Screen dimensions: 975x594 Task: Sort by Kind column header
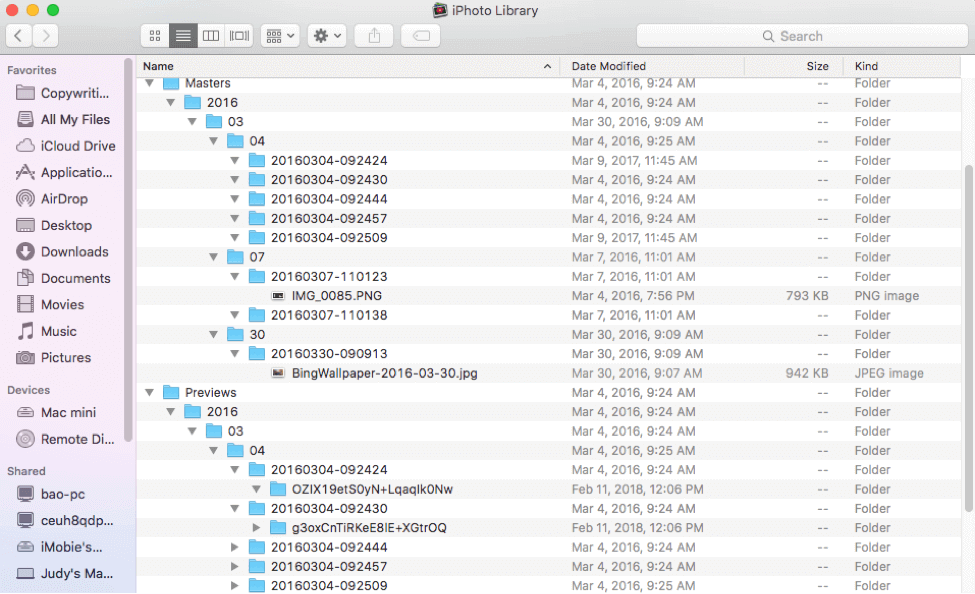coord(902,66)
